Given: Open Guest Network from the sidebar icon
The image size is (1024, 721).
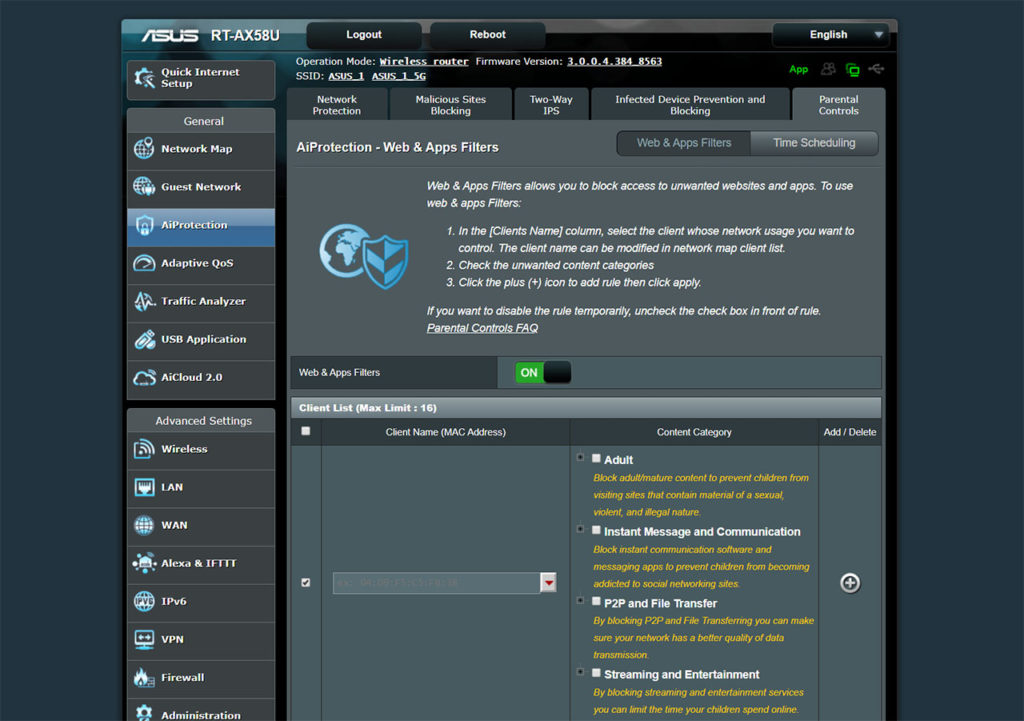Looking at the screenshot, I should point(144,187).
